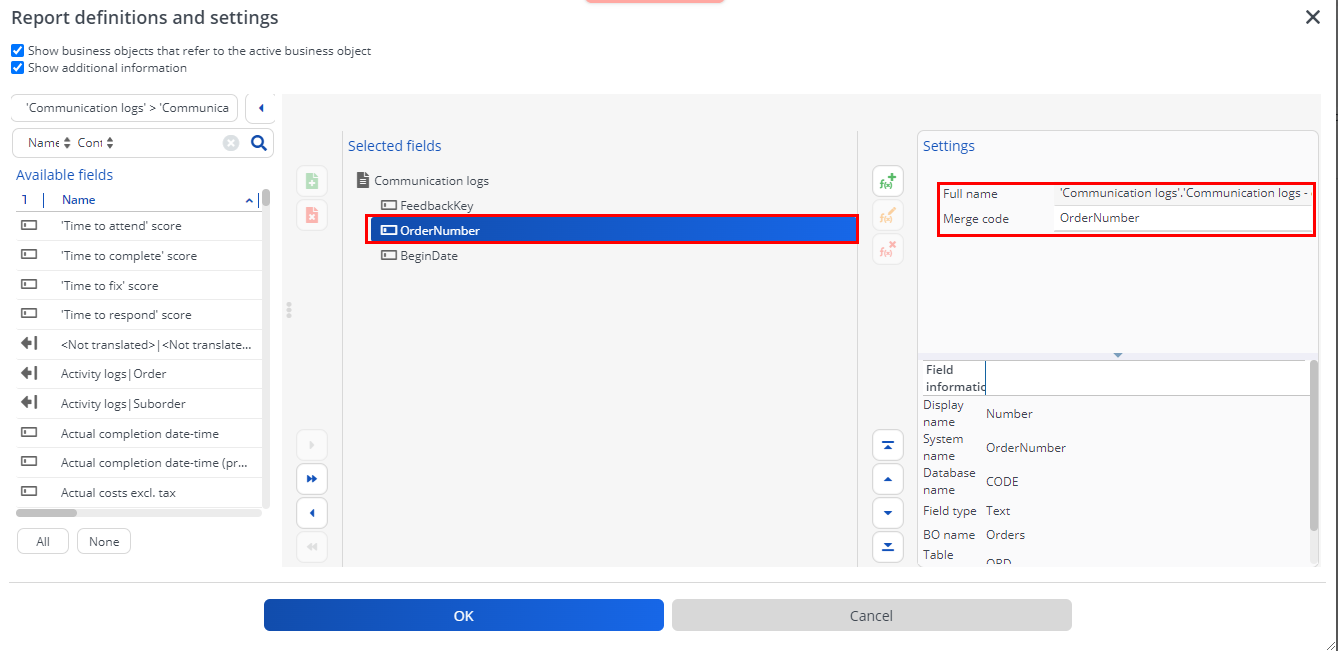This screenshot has height=651, width=1338.
Task: Clear the search filter with X icon
Action: click(x=231, y=143)
